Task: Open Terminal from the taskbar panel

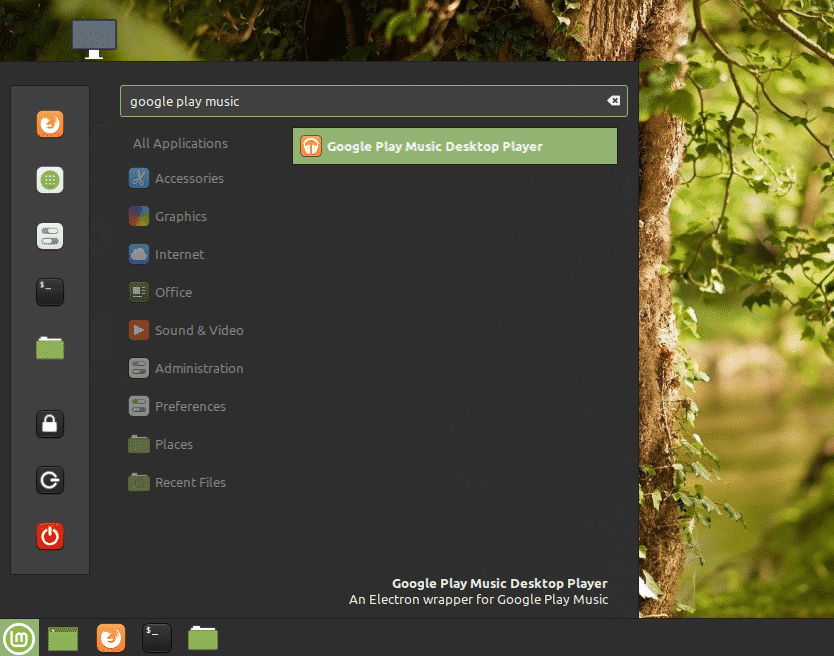Action: coord(157,638)
